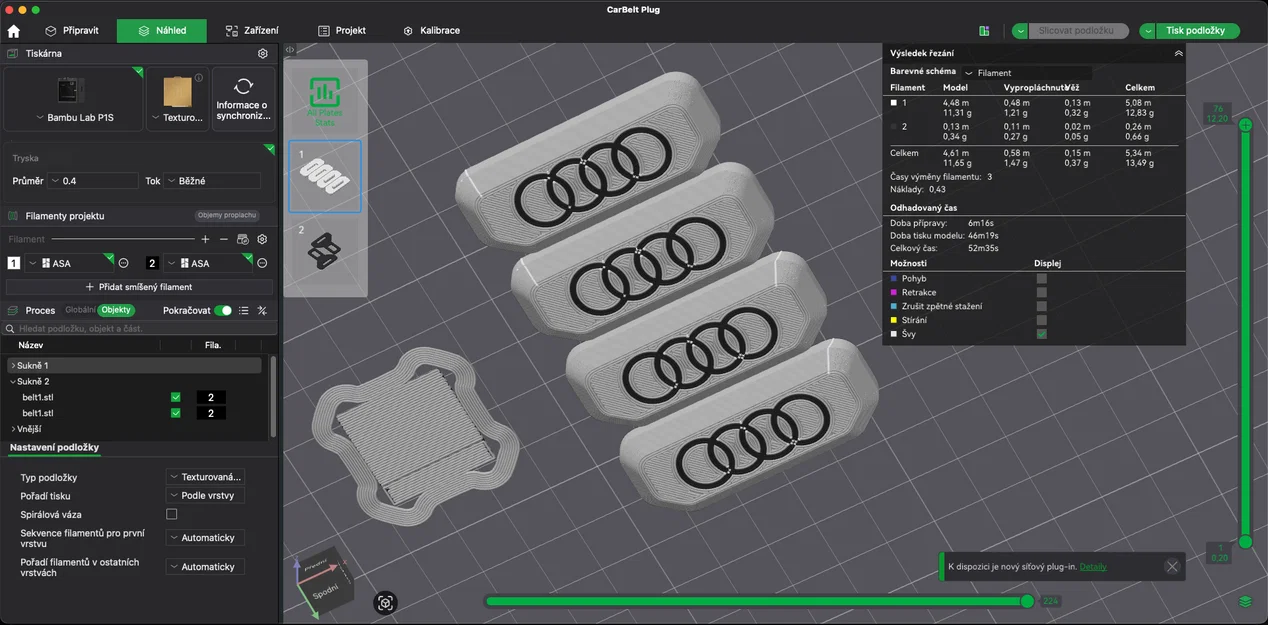The height and width of the screenshot is (625, 1268).
Task: Open the layers icon at bottom right
Action: pyautogui.click(x=1245, y=601)
